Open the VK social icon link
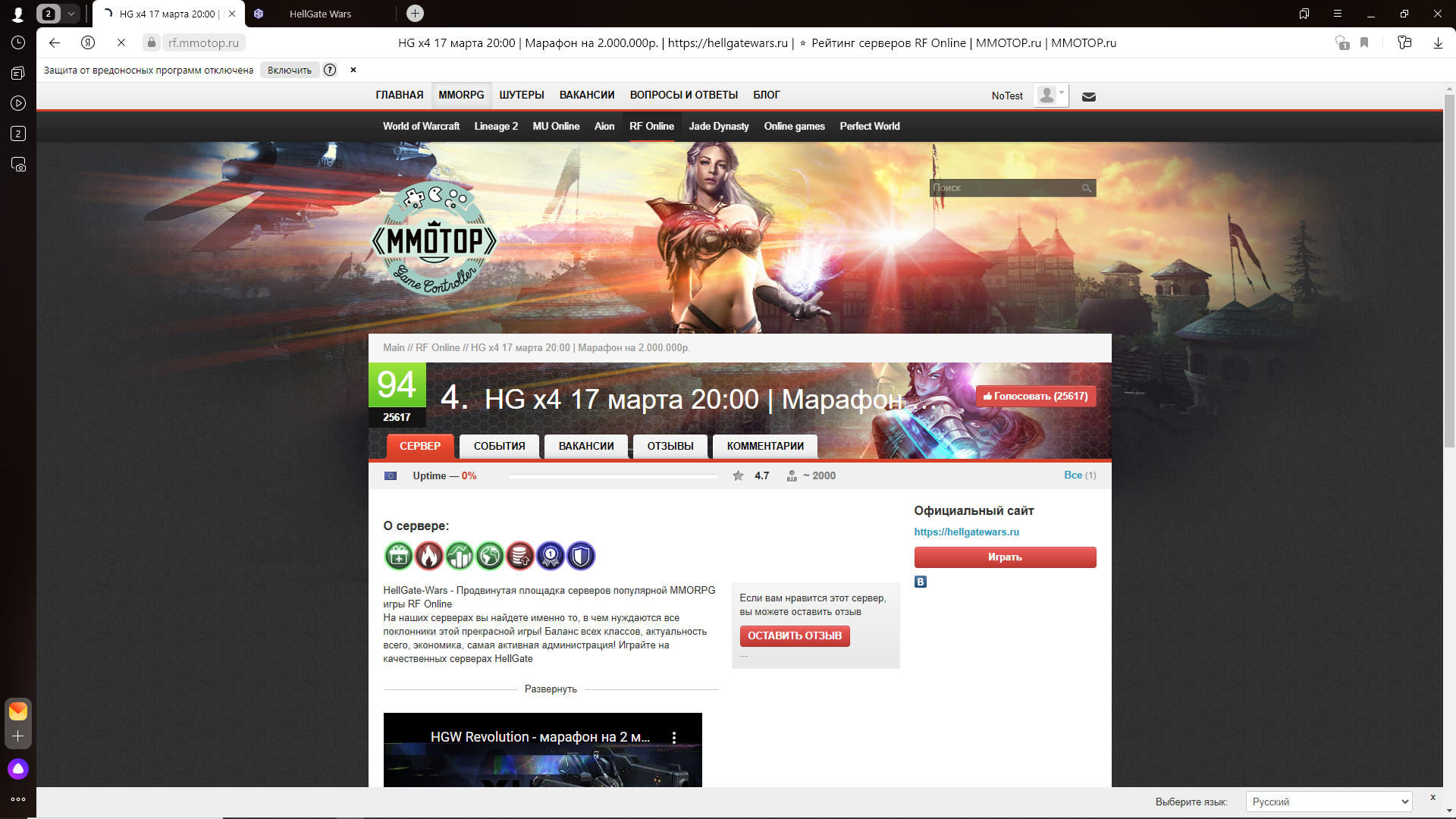This screenshot has width=1456, height=819. tap(921, 582)
